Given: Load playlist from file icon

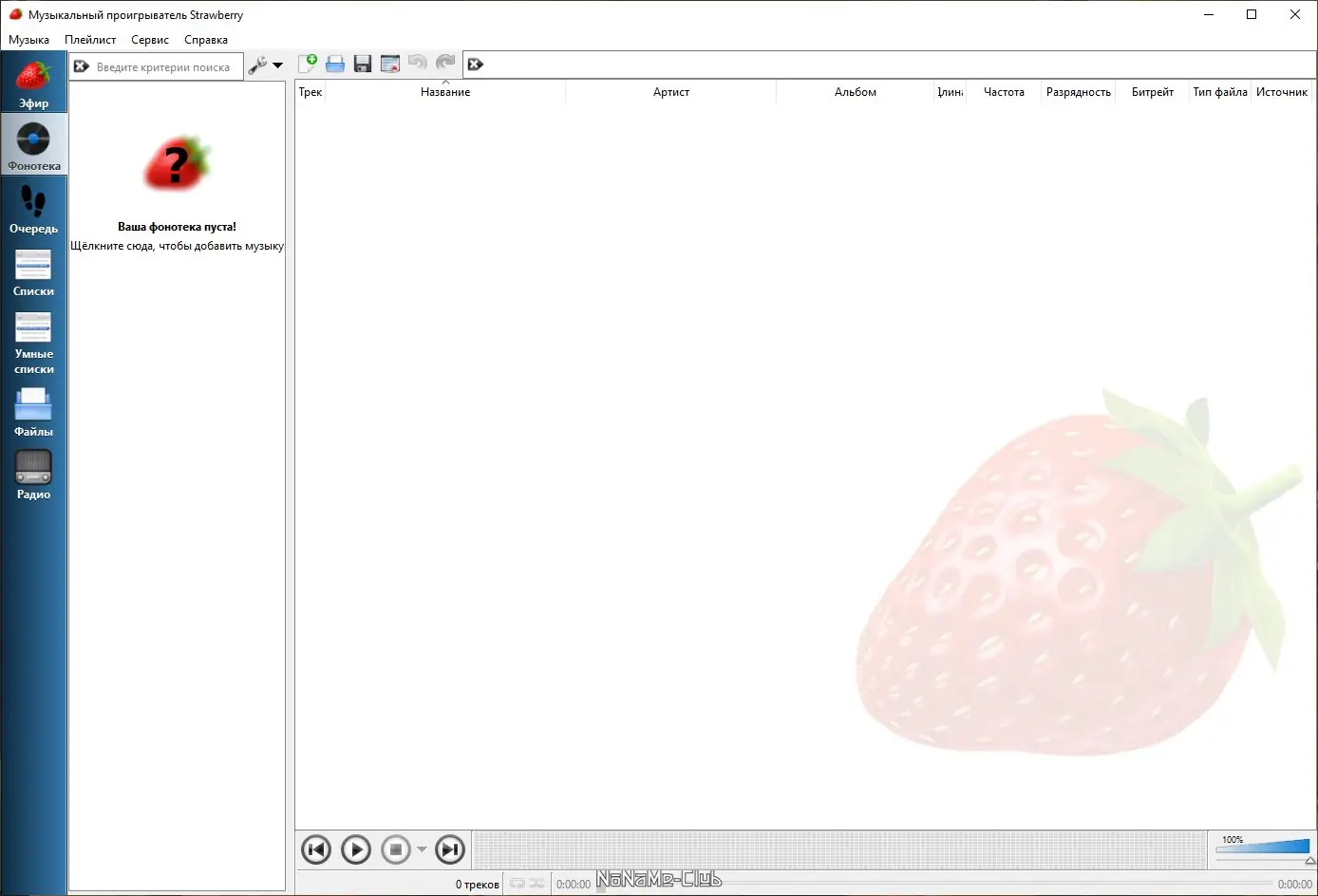Looking at the screenshot, I should (335, 64).
